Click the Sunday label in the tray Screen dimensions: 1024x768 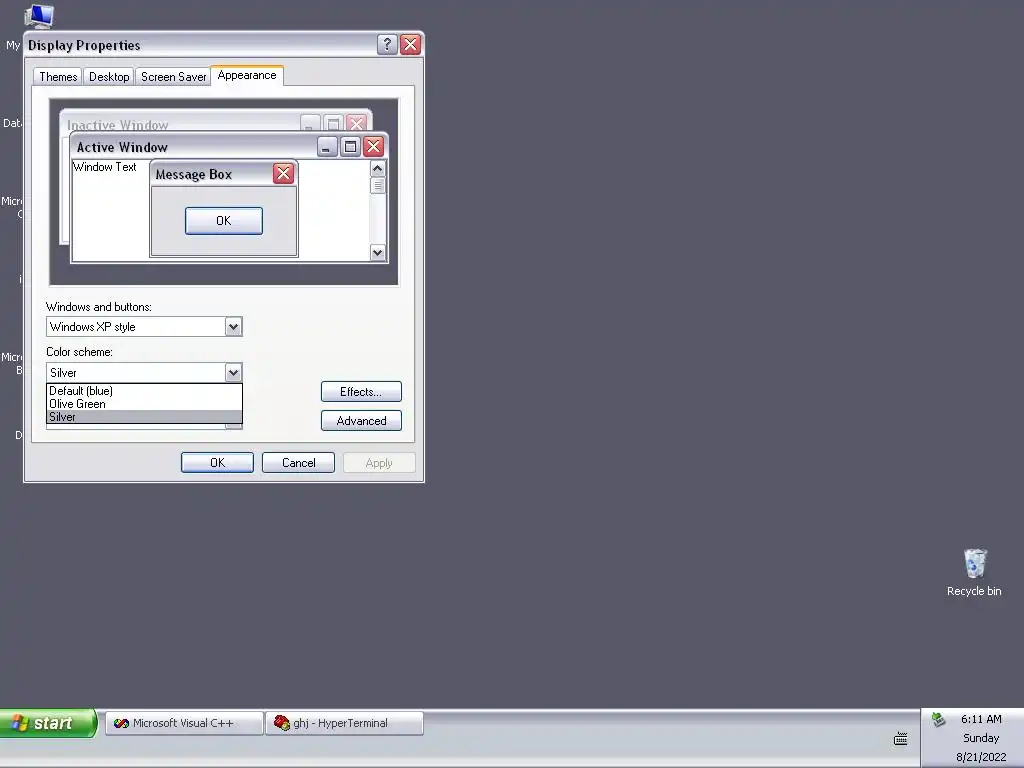point(981,738)
